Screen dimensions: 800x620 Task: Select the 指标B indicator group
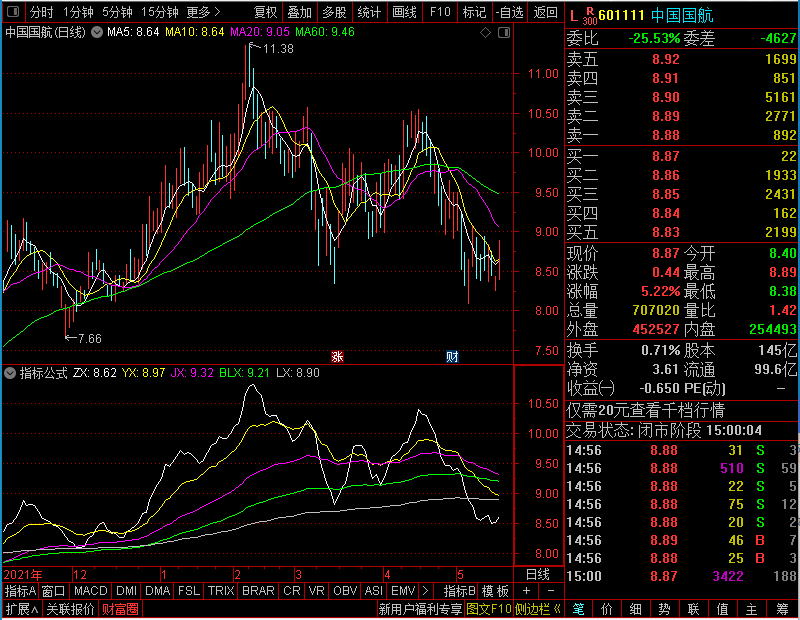point(460,591)
